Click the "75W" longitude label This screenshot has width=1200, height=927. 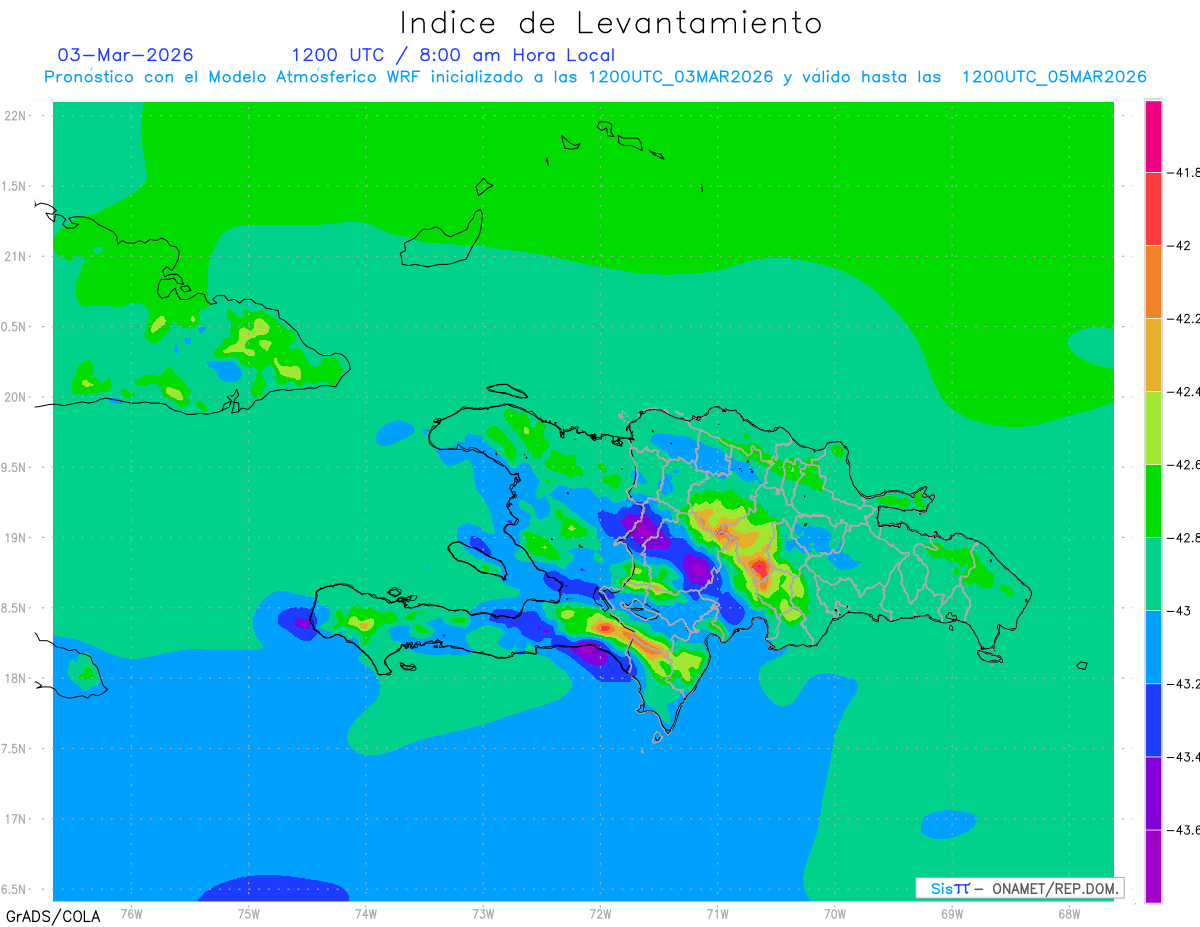pos(249,913)
